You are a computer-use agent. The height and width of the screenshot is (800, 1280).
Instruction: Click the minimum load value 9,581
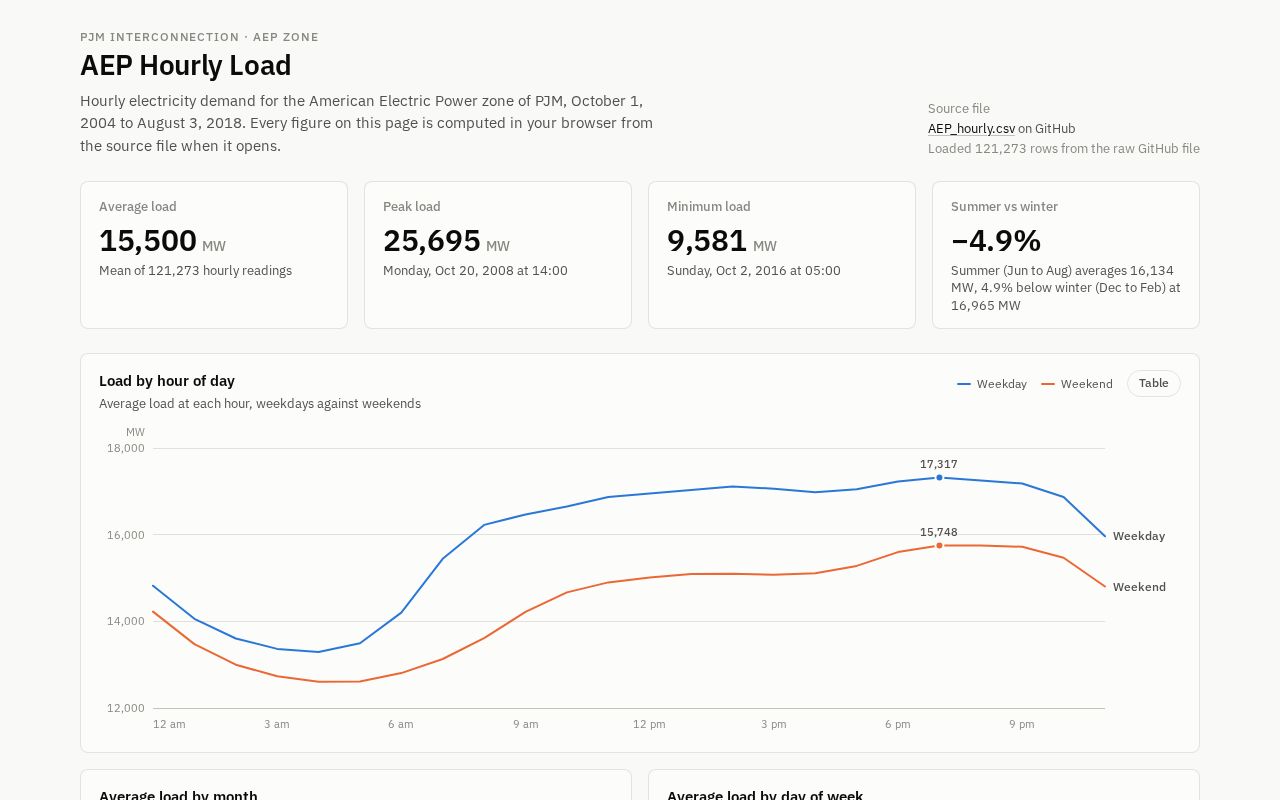(x=707, y=241)
